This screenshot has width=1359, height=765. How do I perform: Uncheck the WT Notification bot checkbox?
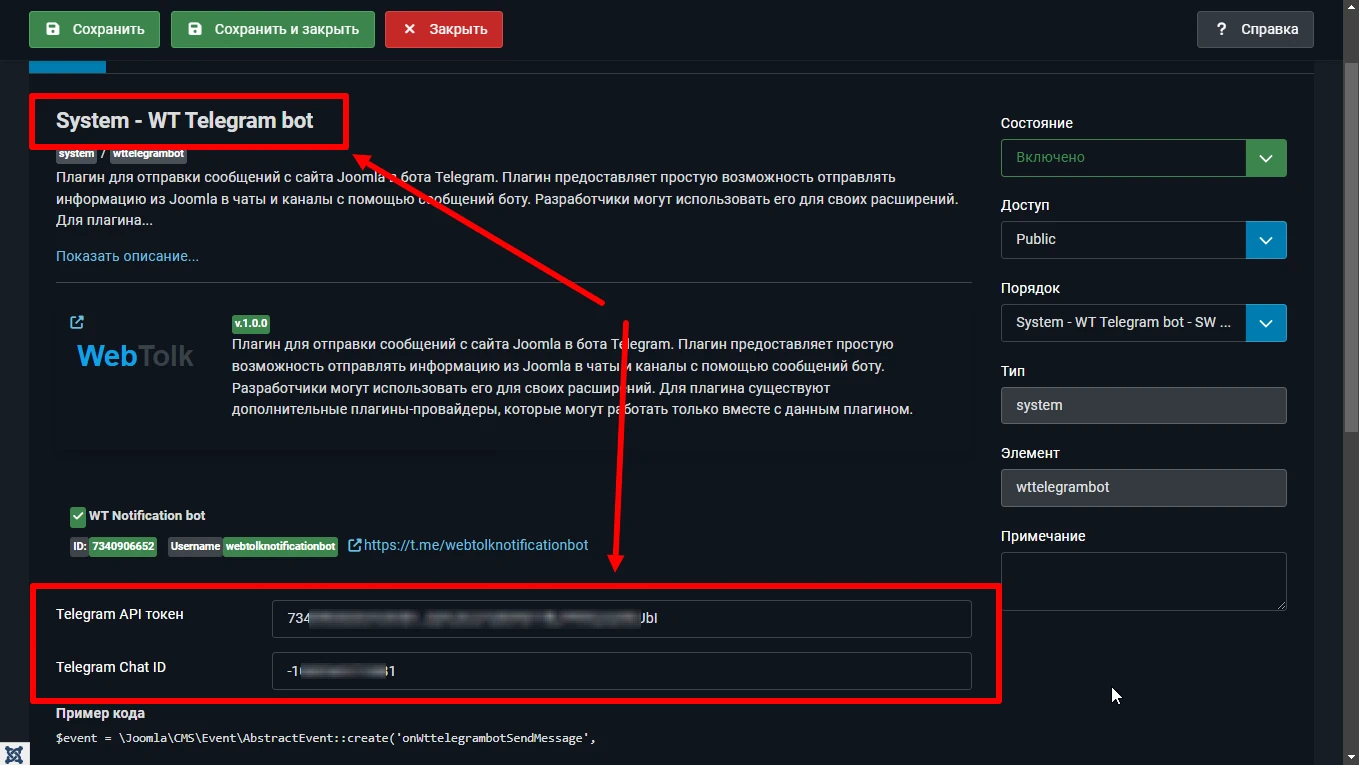pos(77,516)
